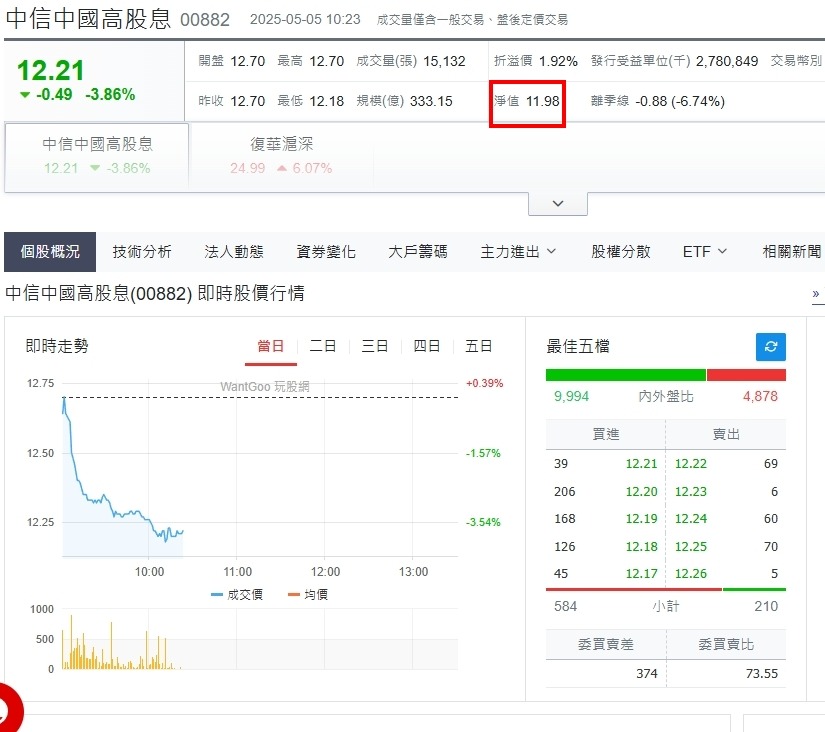Expand the ETF dropdown menu
This screenshot has width=825, height=732.
(705, 252)
